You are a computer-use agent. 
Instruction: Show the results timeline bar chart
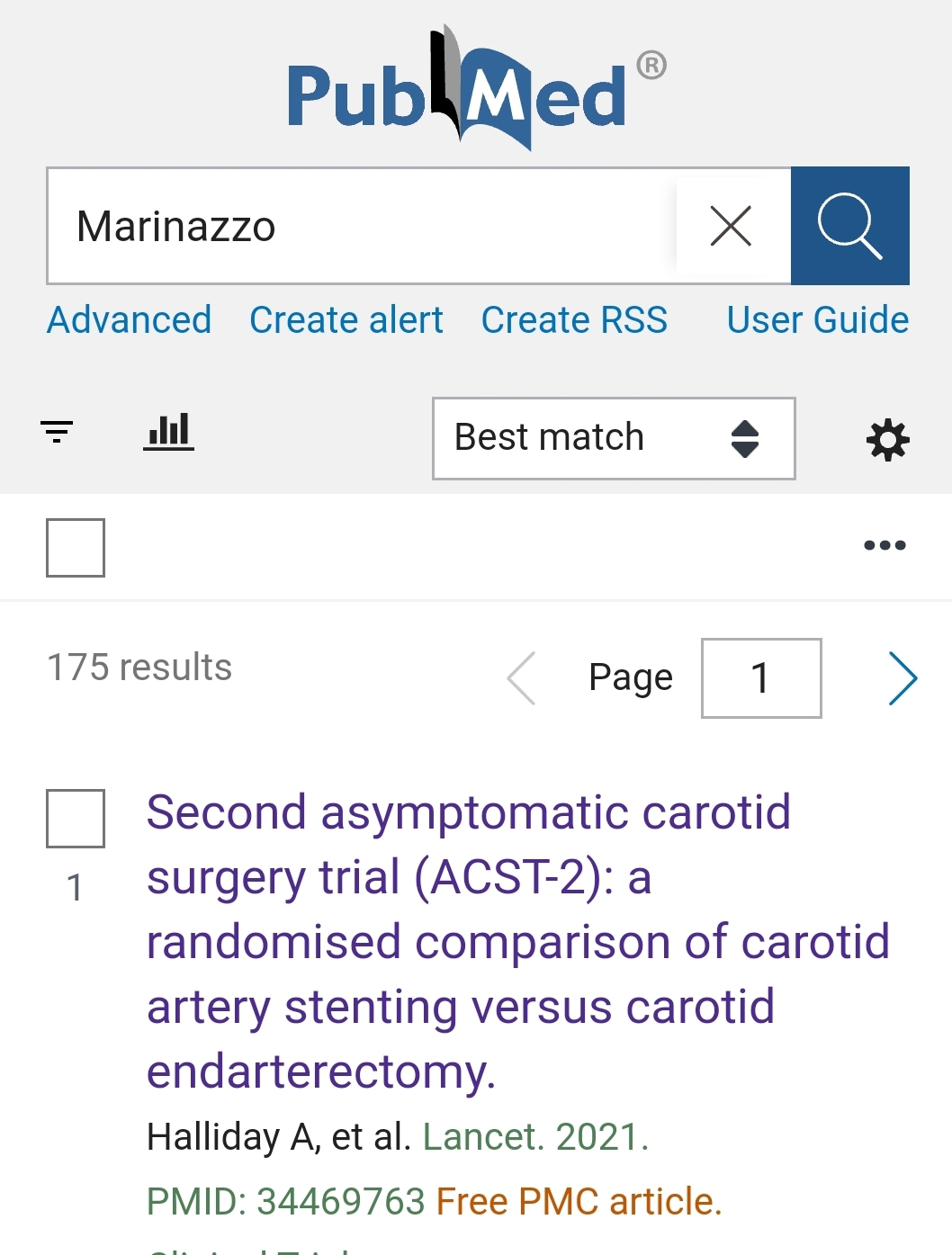168,433
